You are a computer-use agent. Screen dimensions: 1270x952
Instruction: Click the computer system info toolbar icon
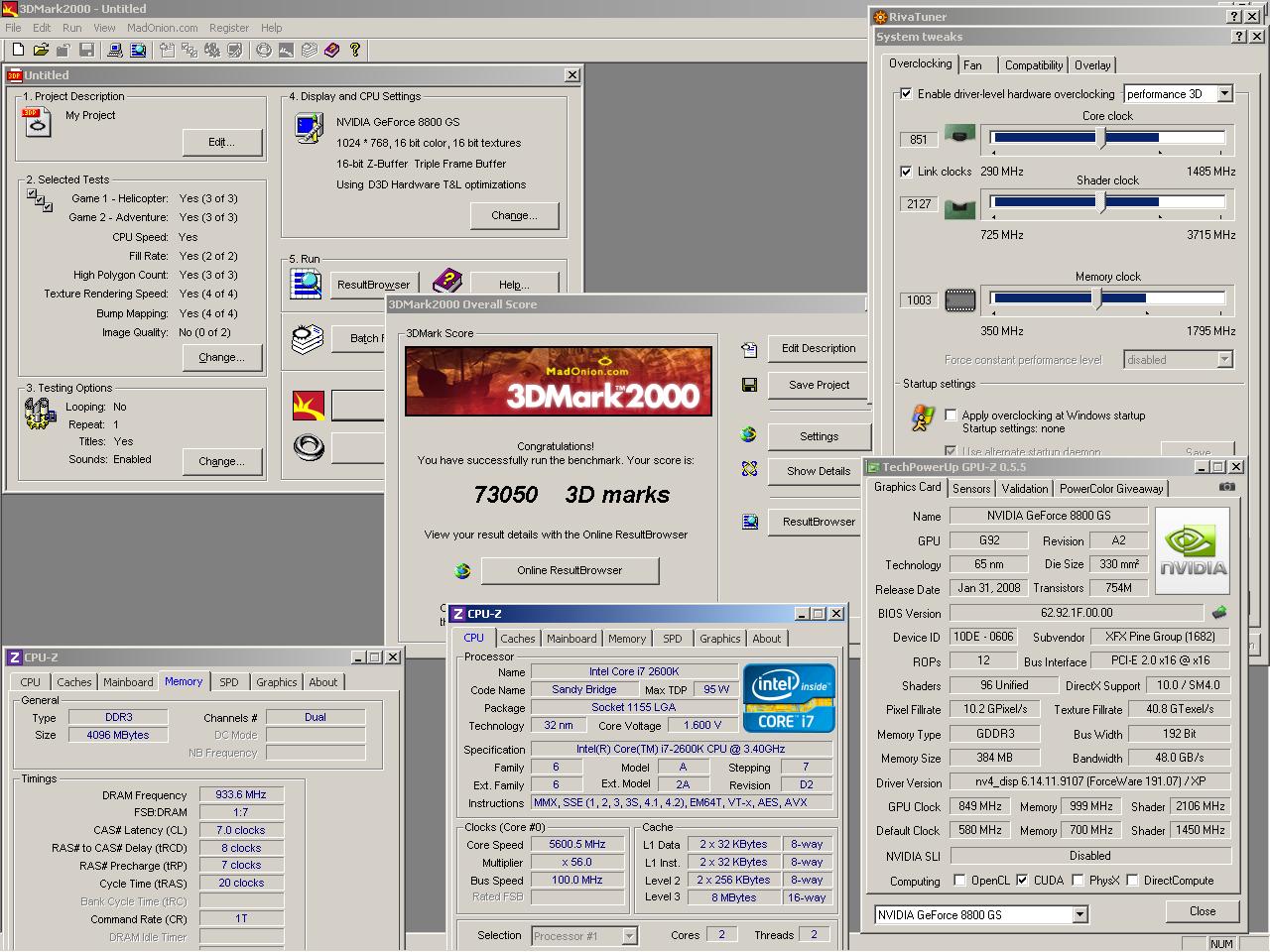[x=115, y=50]
